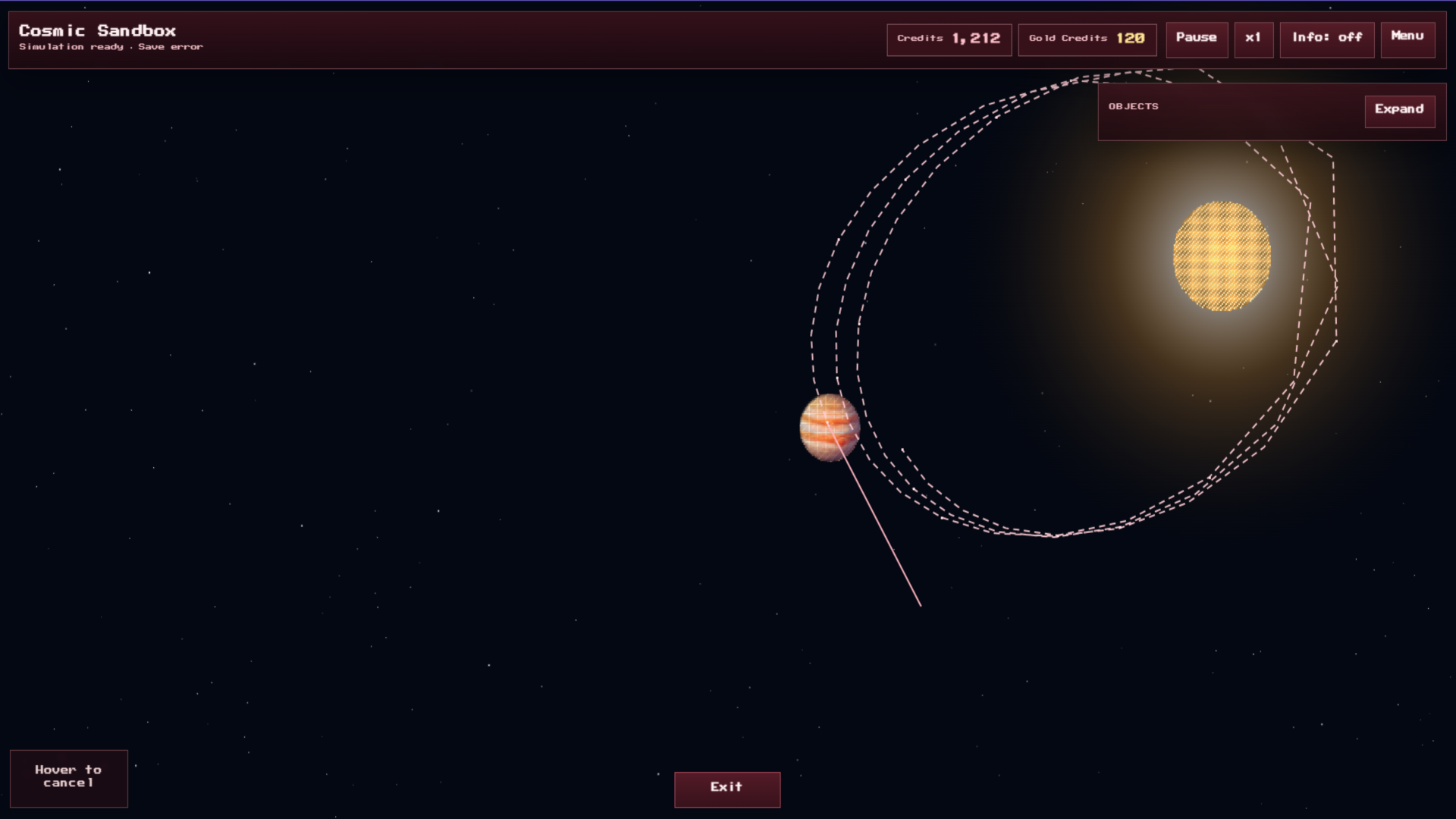The image size is (1456, 819).
Task: Expand the Objects panel
Action: (1399, 110)
